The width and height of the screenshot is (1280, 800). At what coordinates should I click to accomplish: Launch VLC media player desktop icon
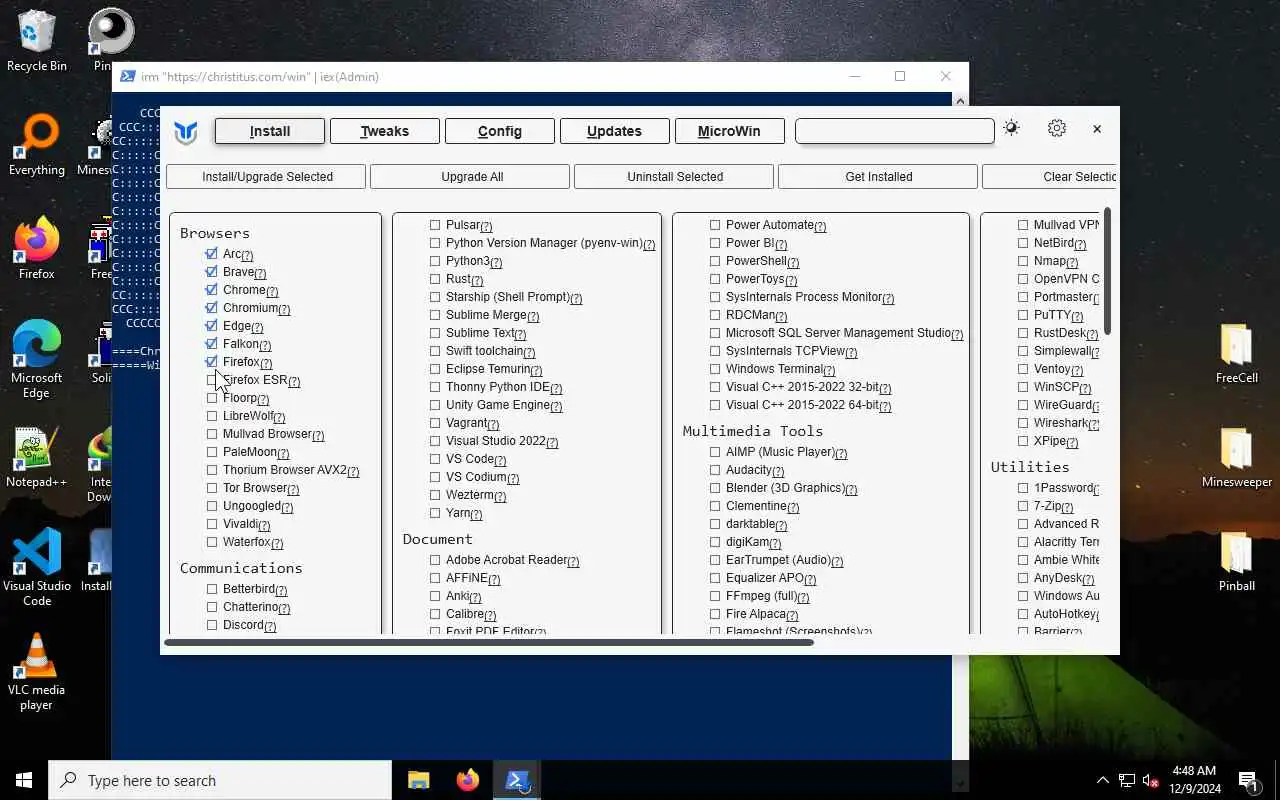coord(37,672)
